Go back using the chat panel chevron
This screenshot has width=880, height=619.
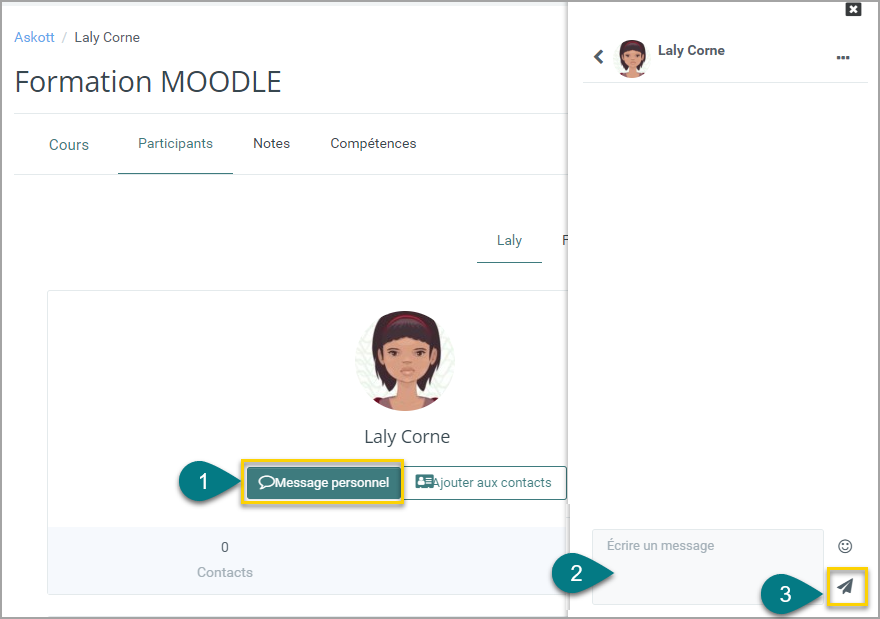point(599,57)
